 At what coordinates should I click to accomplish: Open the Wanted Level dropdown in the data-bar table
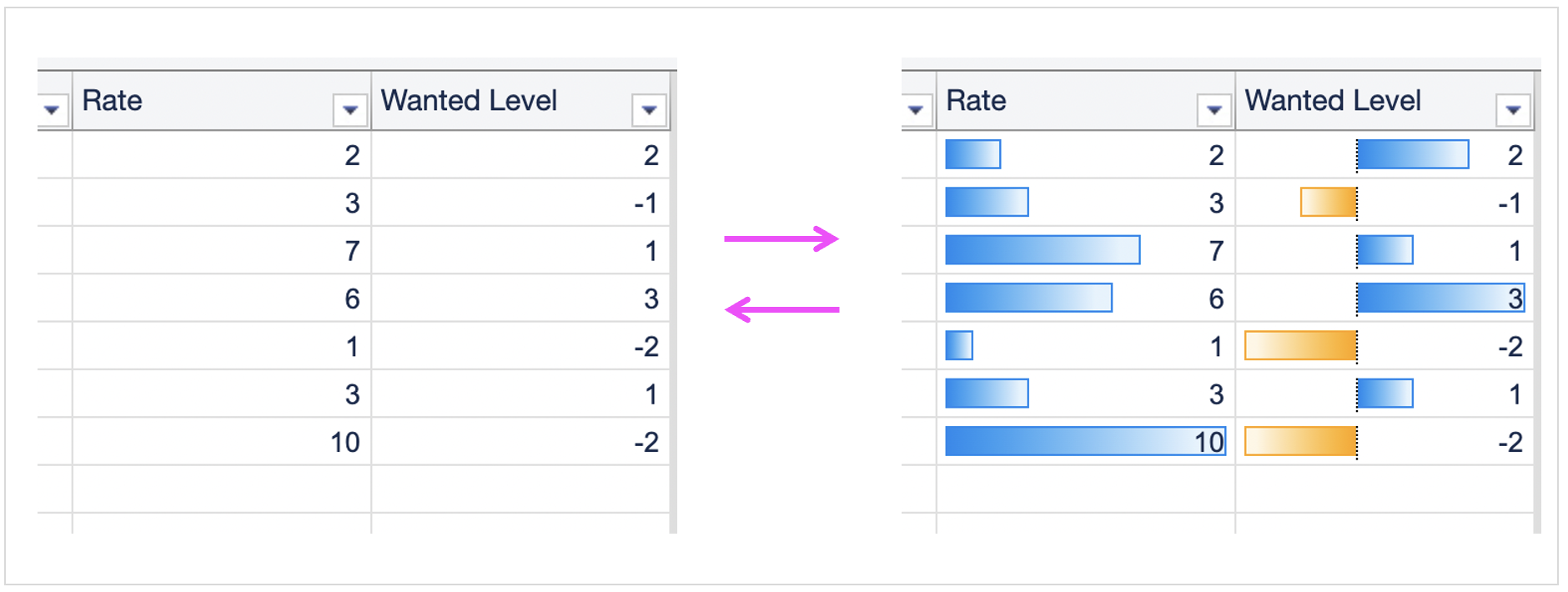[1513, 110]
